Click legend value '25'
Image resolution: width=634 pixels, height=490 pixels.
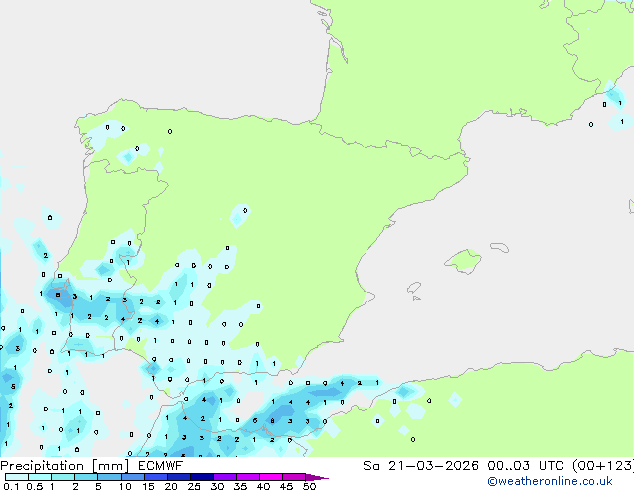pos(194,486)
